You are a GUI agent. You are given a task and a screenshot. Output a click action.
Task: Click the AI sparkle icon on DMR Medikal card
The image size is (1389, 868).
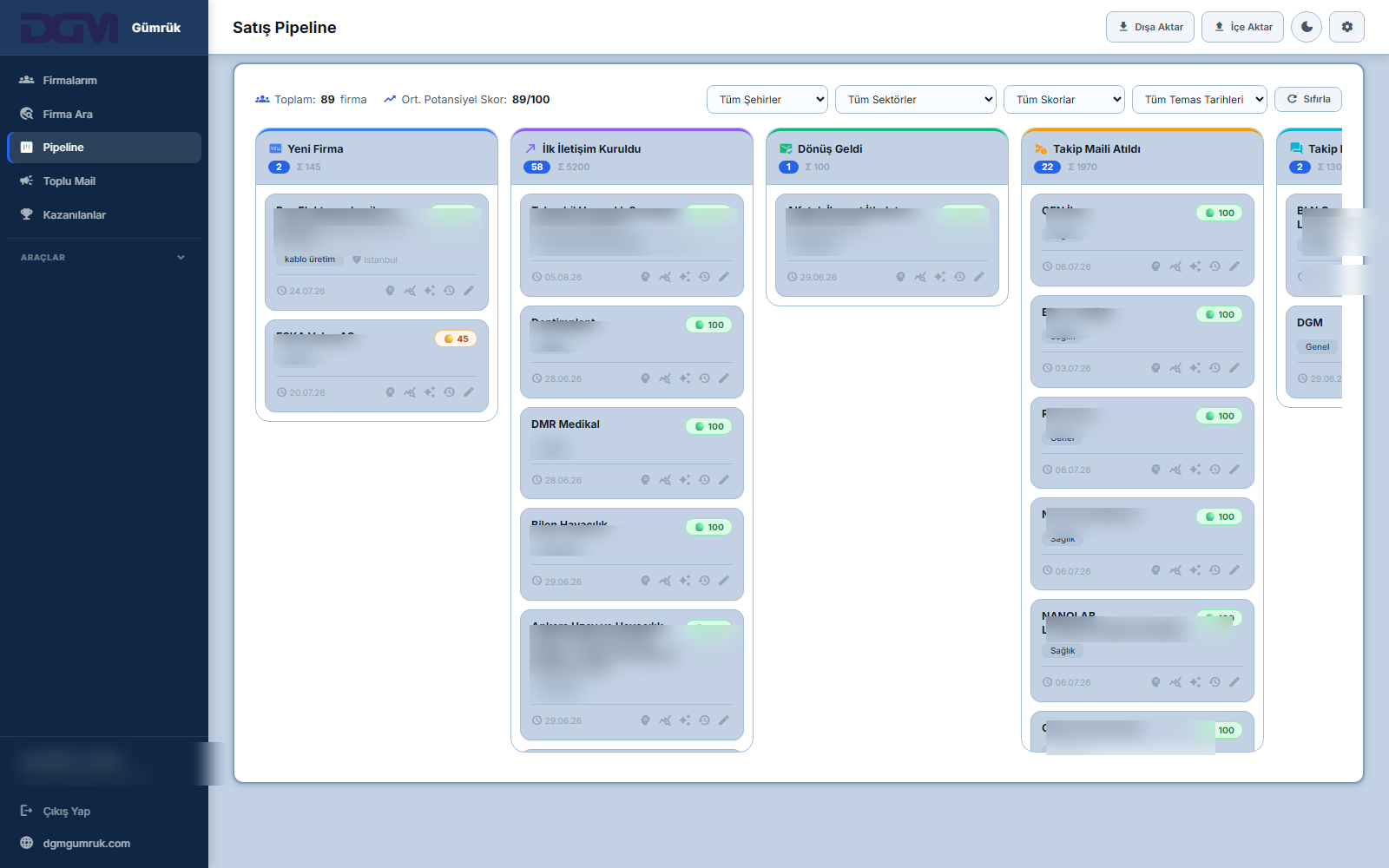(685, 480)
